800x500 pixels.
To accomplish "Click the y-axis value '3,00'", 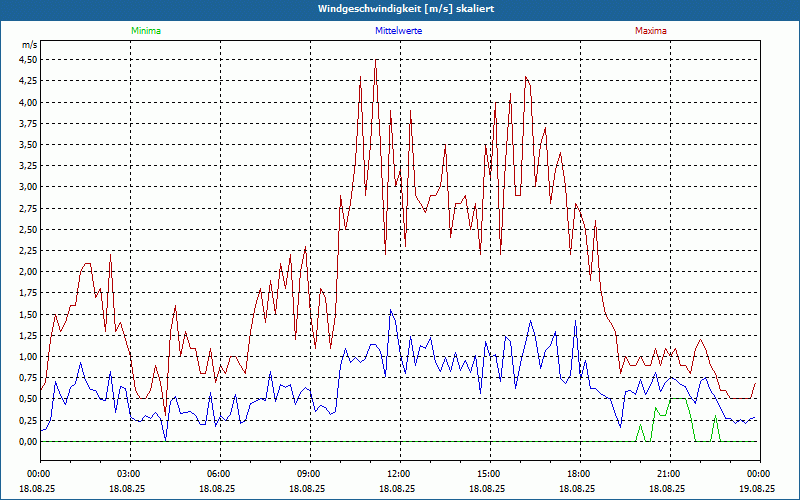I will 28,187.
